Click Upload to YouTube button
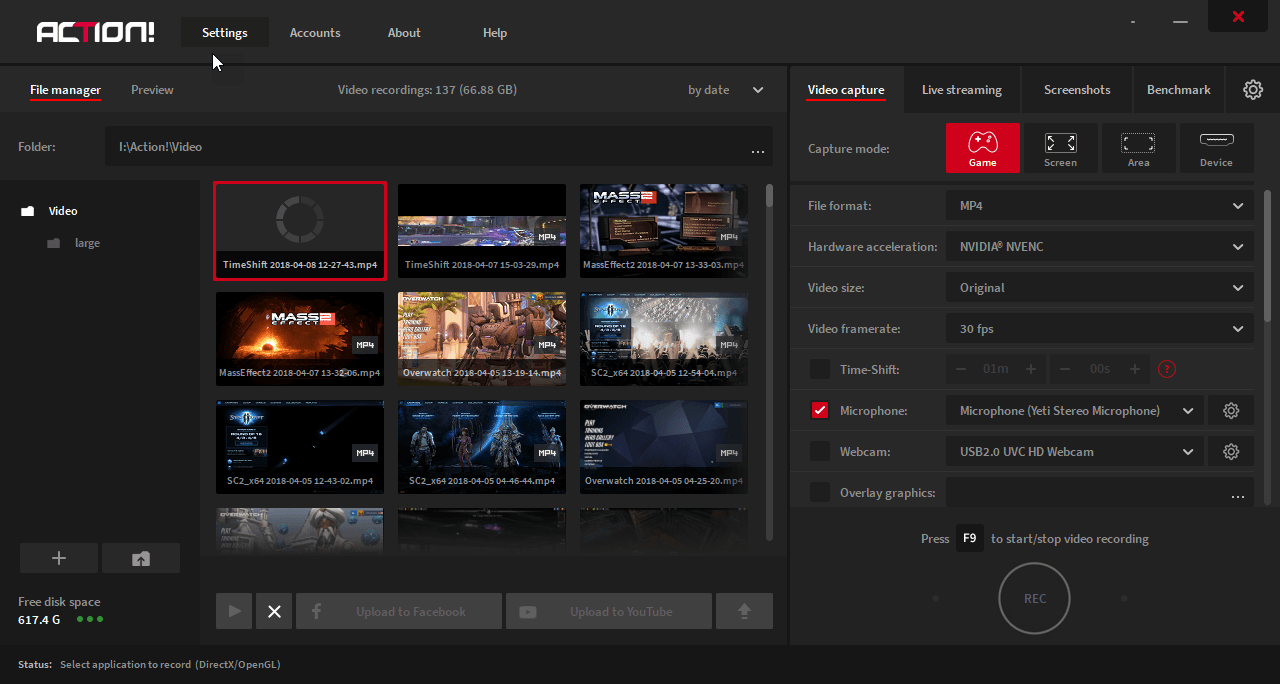 click(x=609, y=611)
